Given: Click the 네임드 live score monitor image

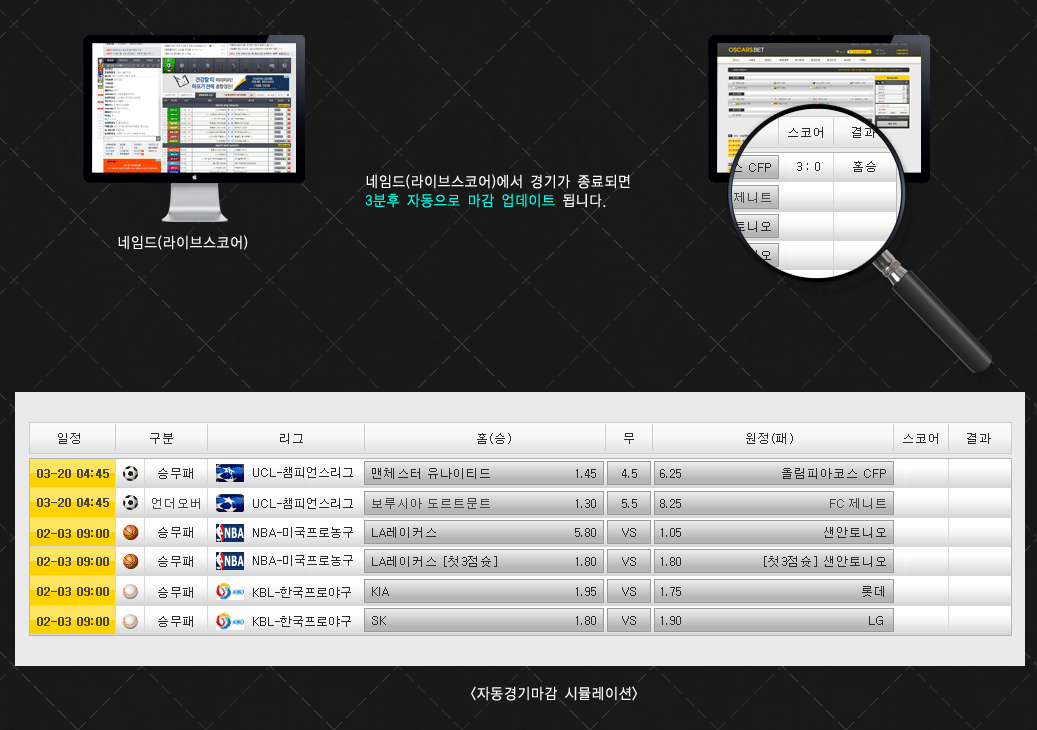Looking at the screenshot, I should (x=194, y=128).
